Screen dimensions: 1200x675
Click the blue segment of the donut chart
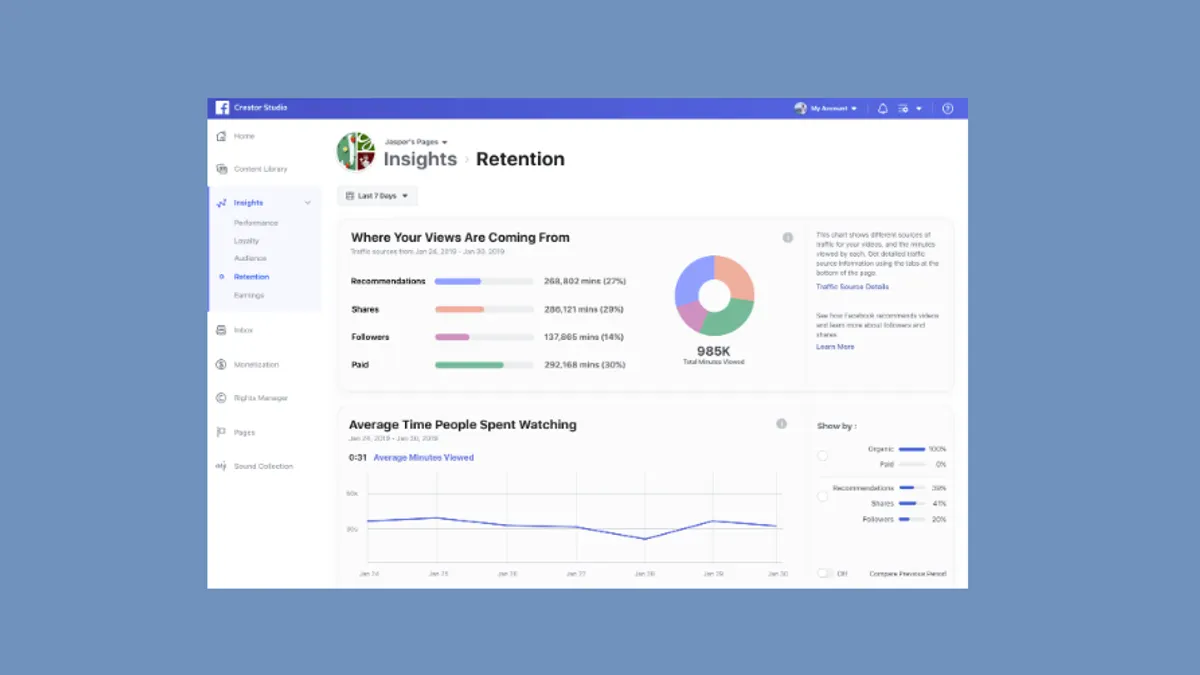click(691, 279)
